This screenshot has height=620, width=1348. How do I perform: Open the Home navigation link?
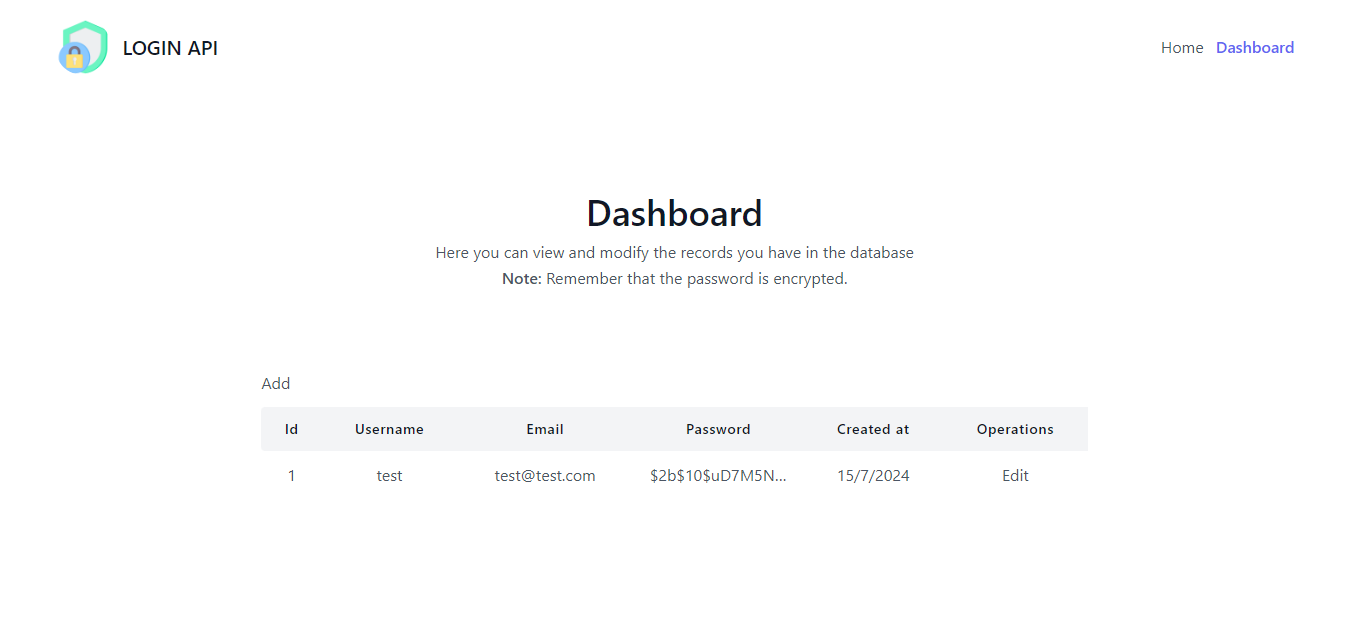[x=1182, y=47]
